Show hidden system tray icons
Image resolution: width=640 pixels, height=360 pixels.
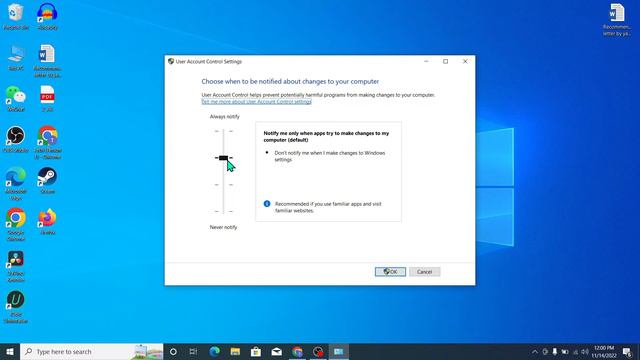[535, 351]
